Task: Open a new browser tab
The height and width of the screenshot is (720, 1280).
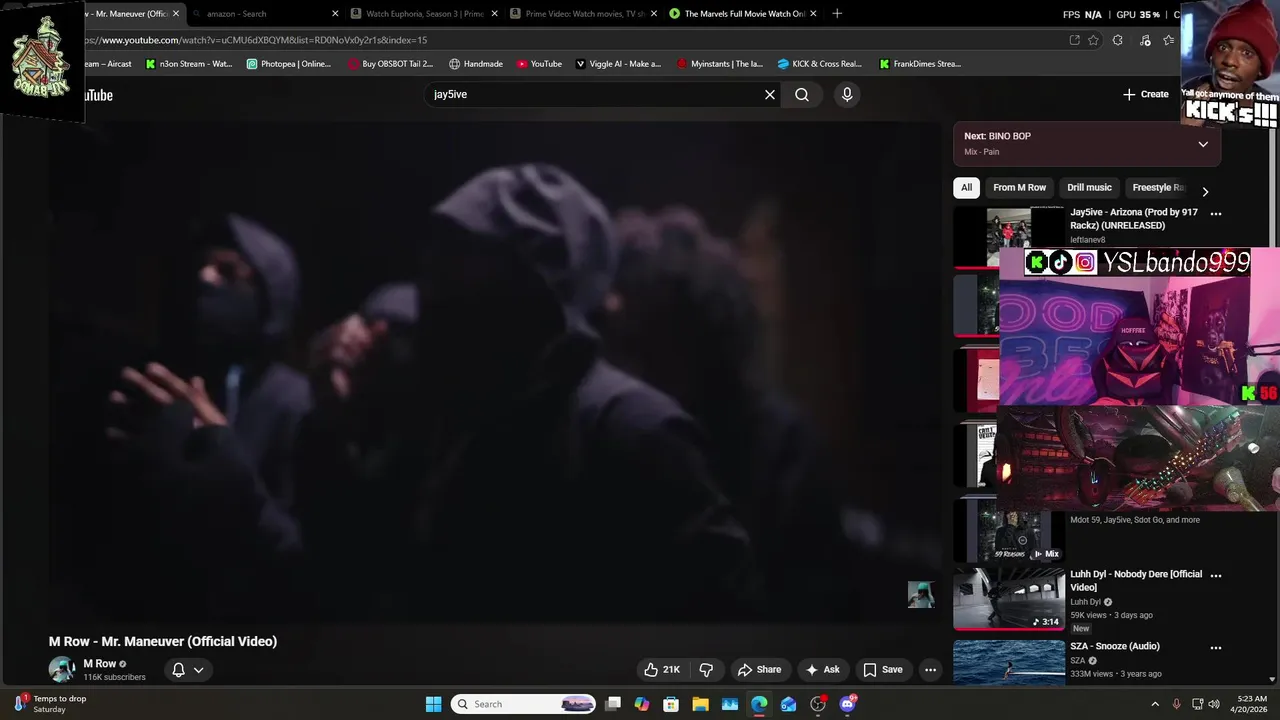Action: tap(837, 14)
